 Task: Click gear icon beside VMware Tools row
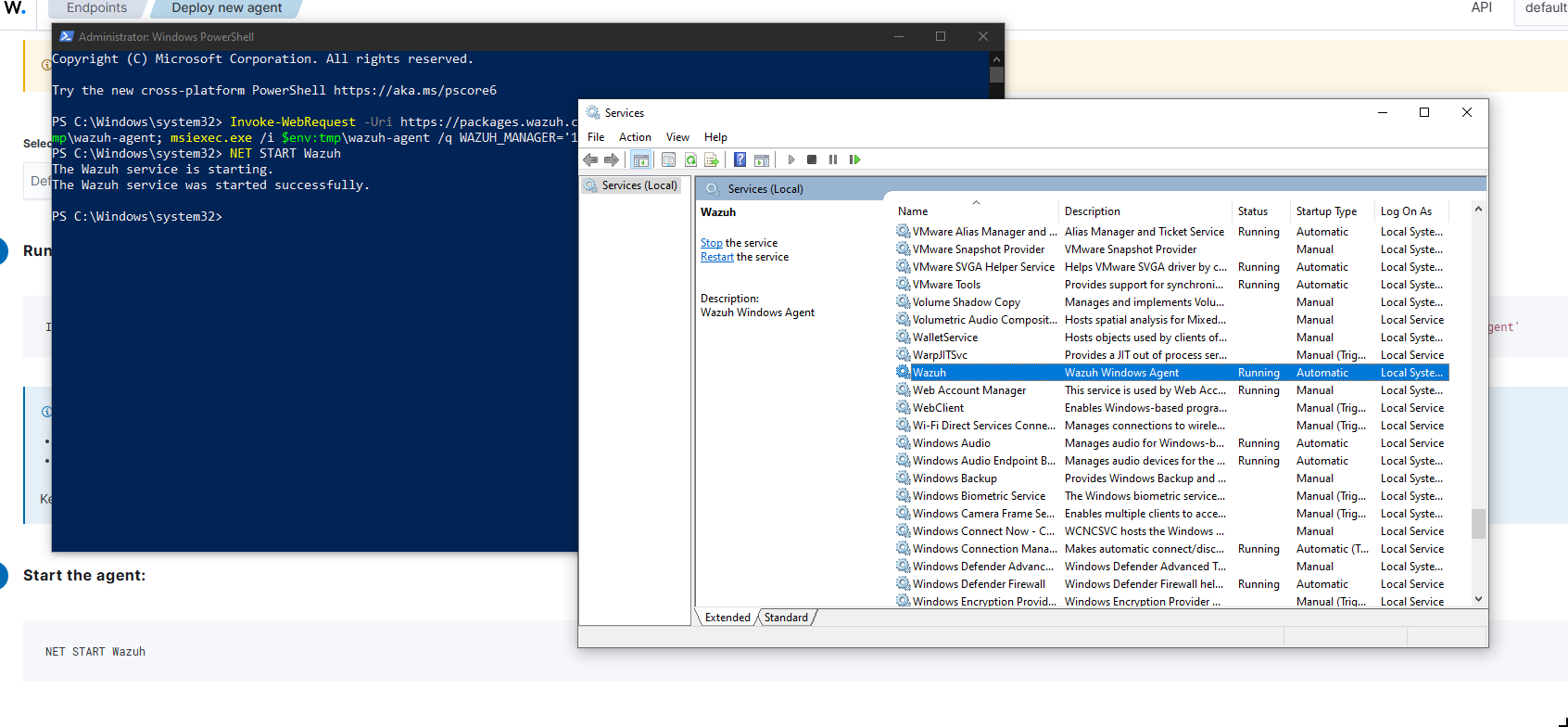point(904,284)
